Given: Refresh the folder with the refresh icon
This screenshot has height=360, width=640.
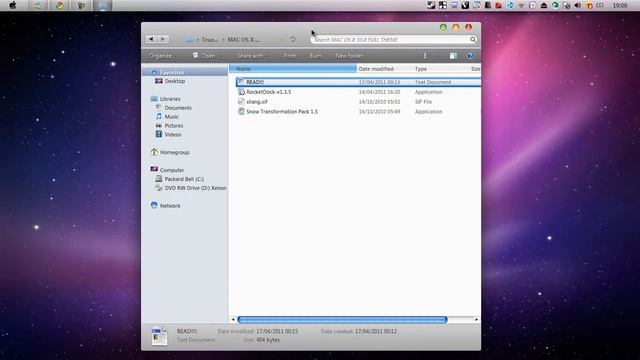Looking at the screenshot, I should [x=293, y=40].
